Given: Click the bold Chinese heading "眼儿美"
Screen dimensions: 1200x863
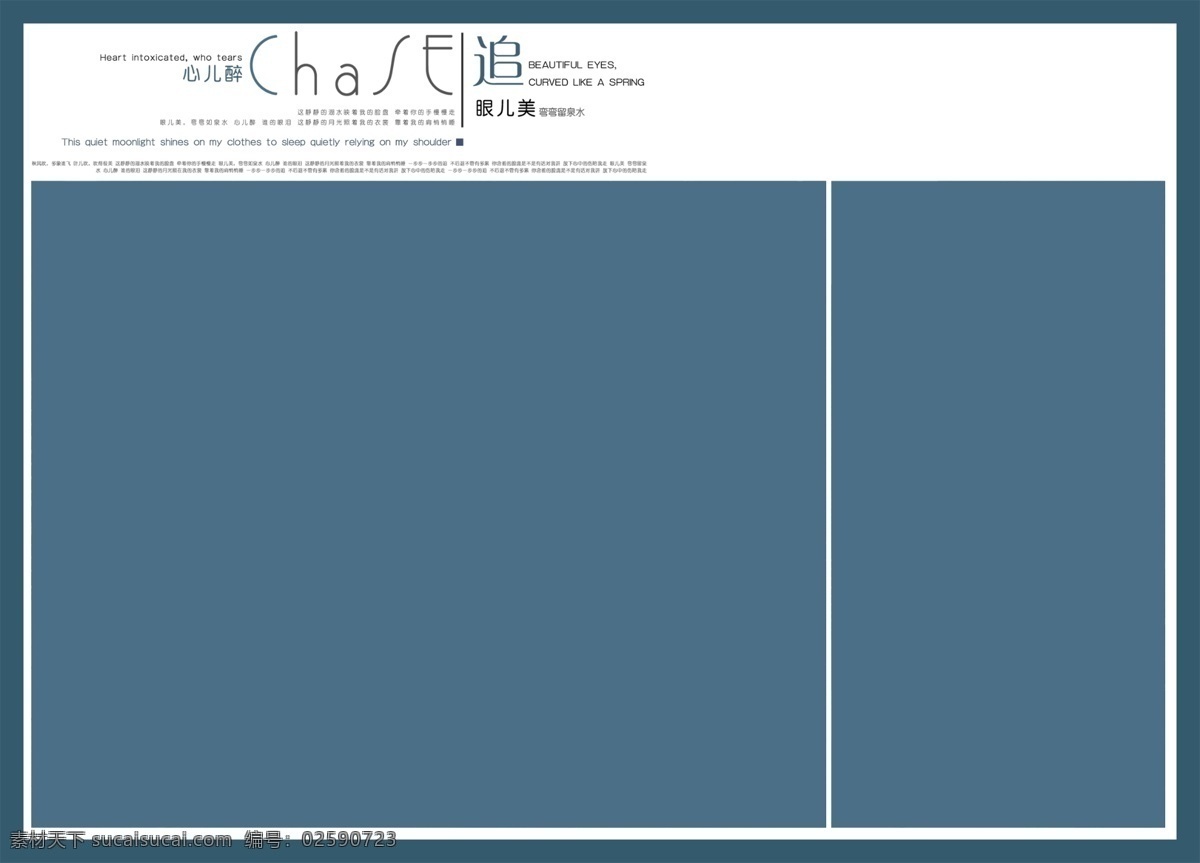Looking at the screenshot, I should pyautogui.click(x=505, y=110).
